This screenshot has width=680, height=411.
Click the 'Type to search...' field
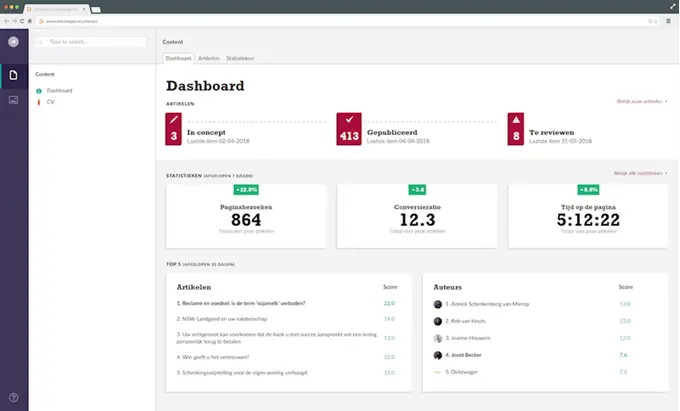[x=95, y=42]
